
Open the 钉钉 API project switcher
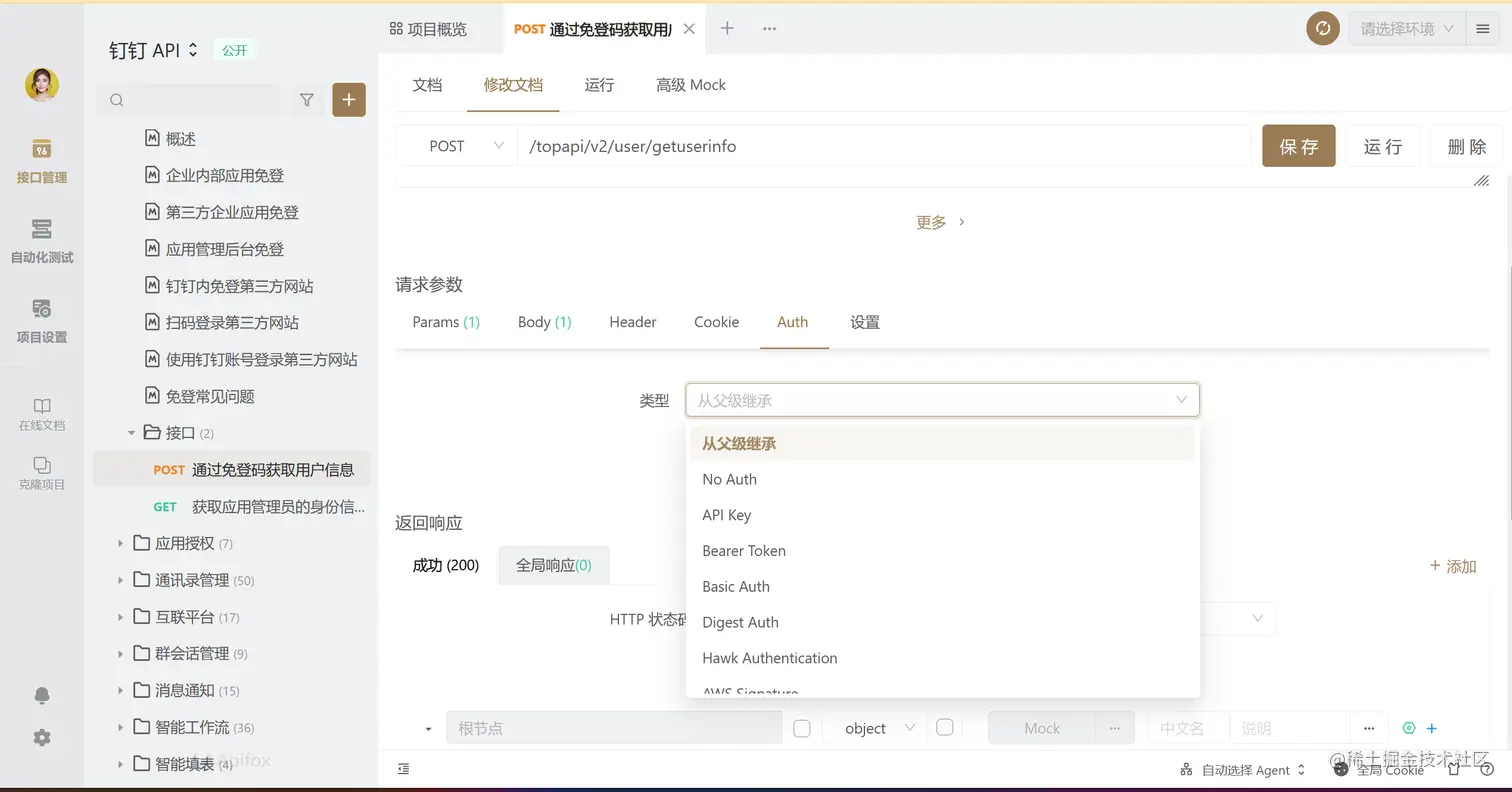coord(154,50)
